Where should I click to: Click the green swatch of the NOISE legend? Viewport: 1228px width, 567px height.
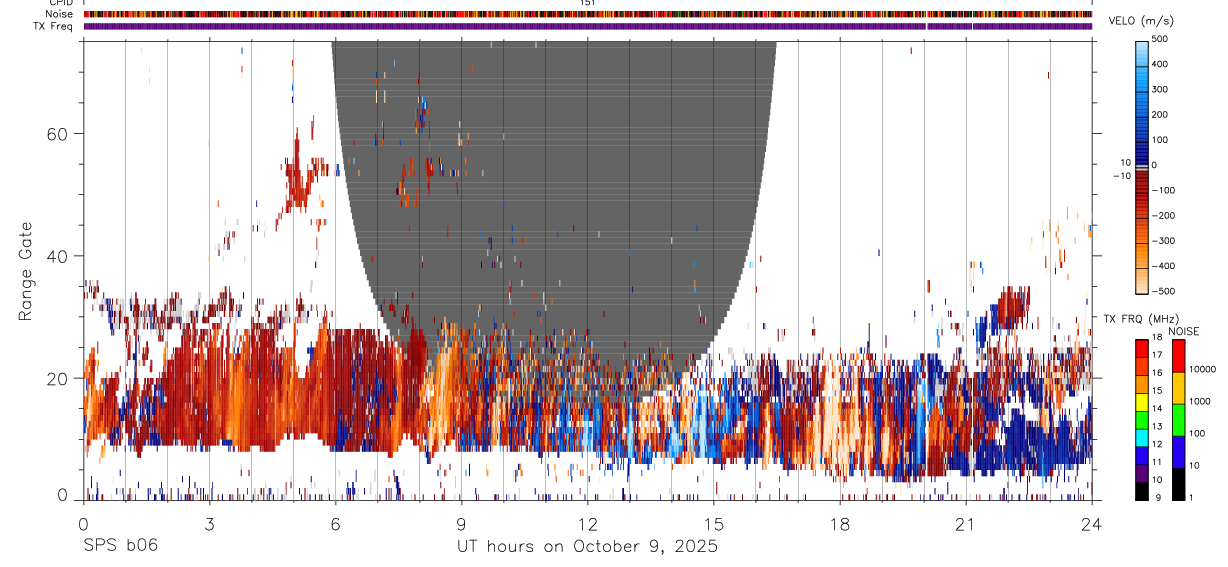coord(1177,420)
